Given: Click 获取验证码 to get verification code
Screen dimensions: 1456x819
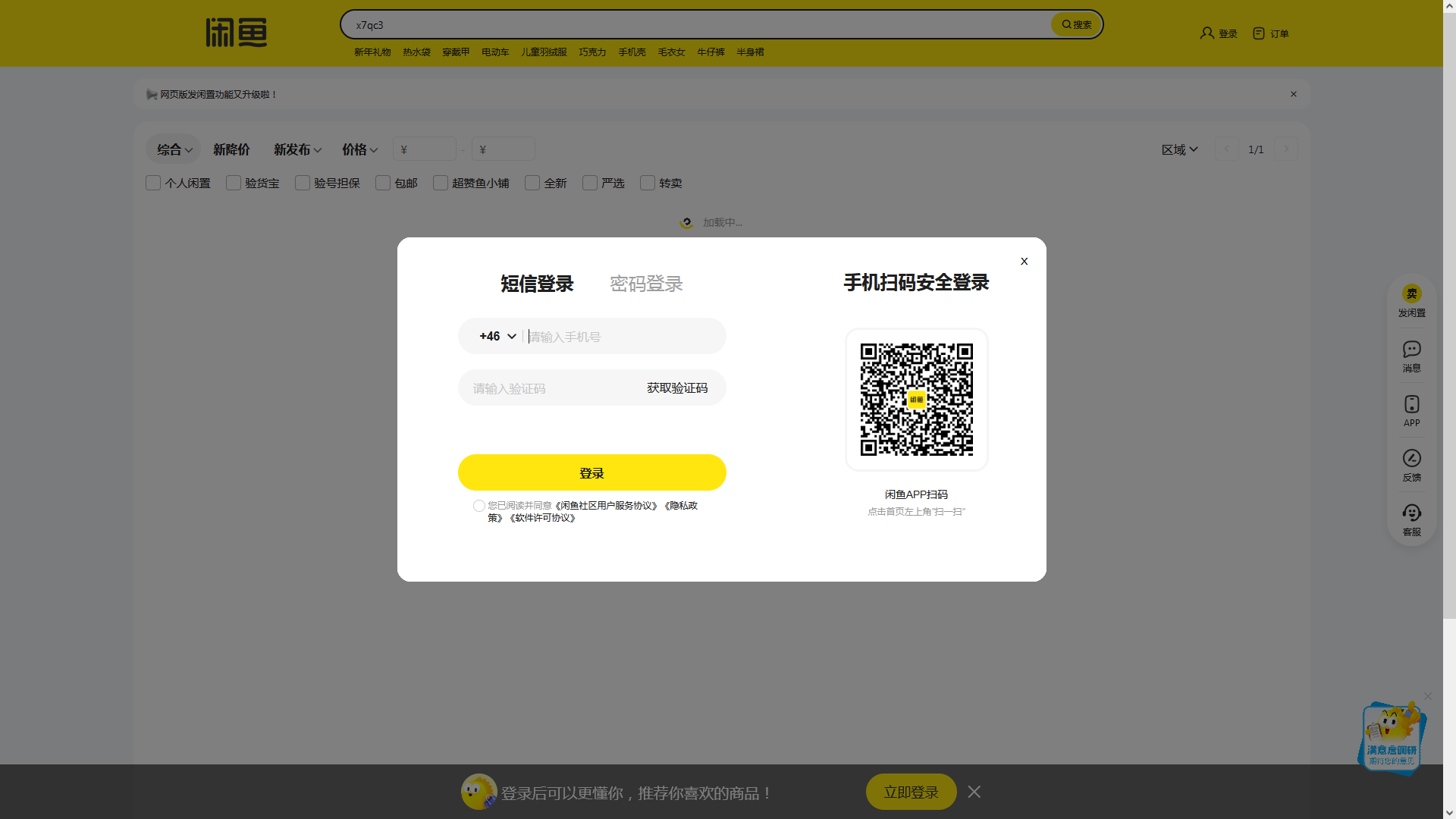Looking at the screenshot, I should click(676, 388).
